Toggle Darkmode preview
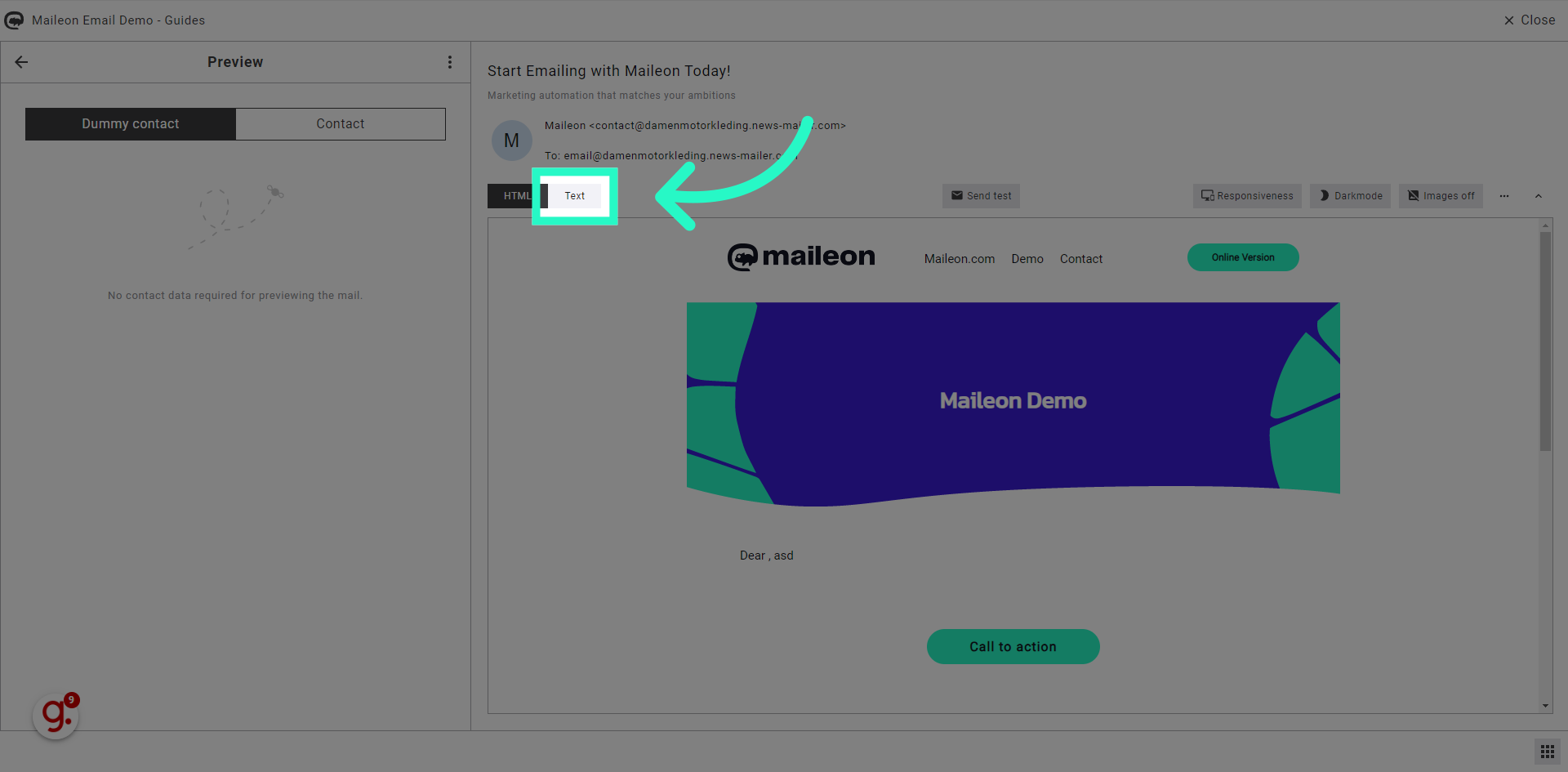 tap(1351, 196)
